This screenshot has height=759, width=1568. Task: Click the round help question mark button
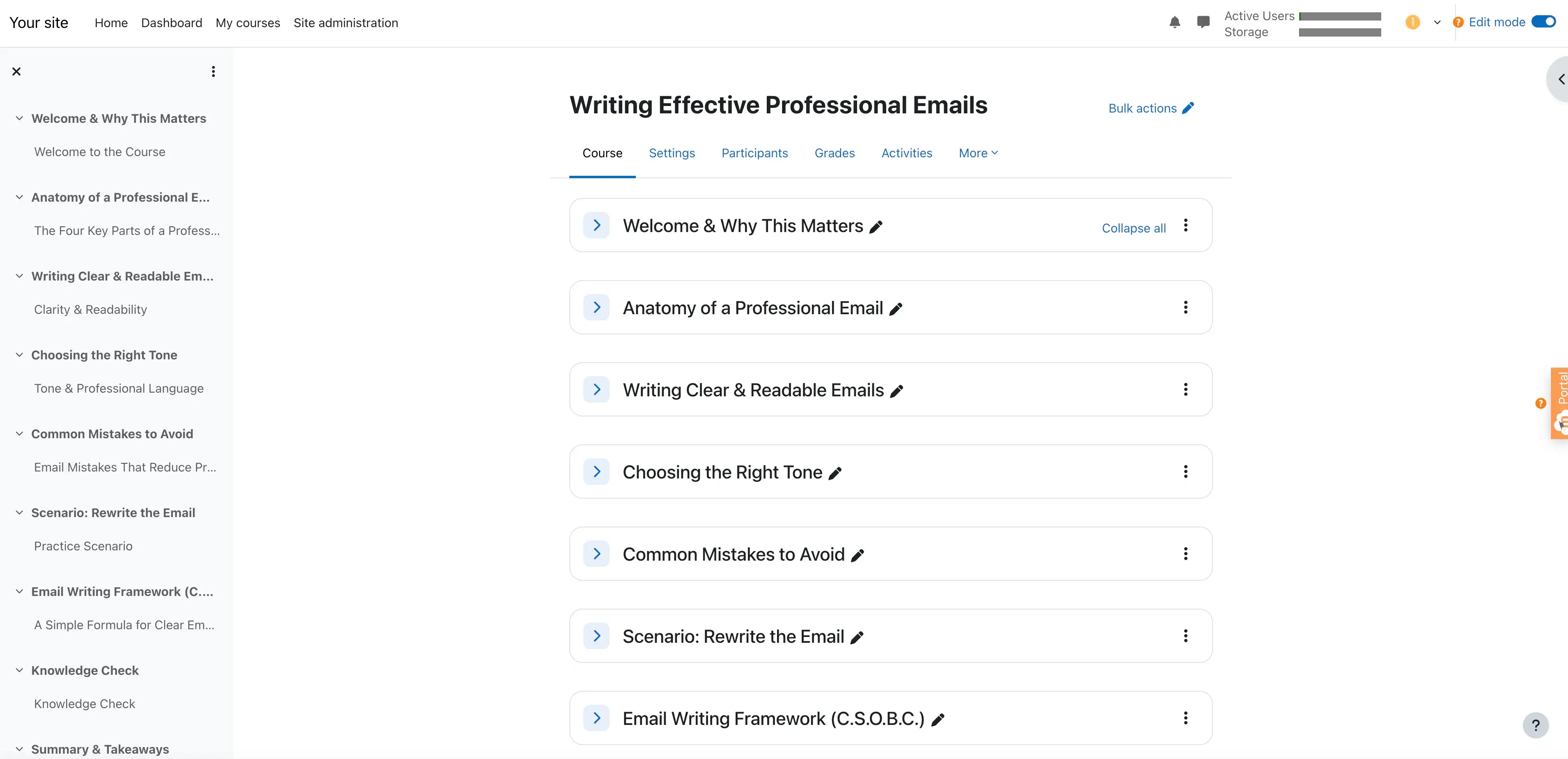point(1535,725)
